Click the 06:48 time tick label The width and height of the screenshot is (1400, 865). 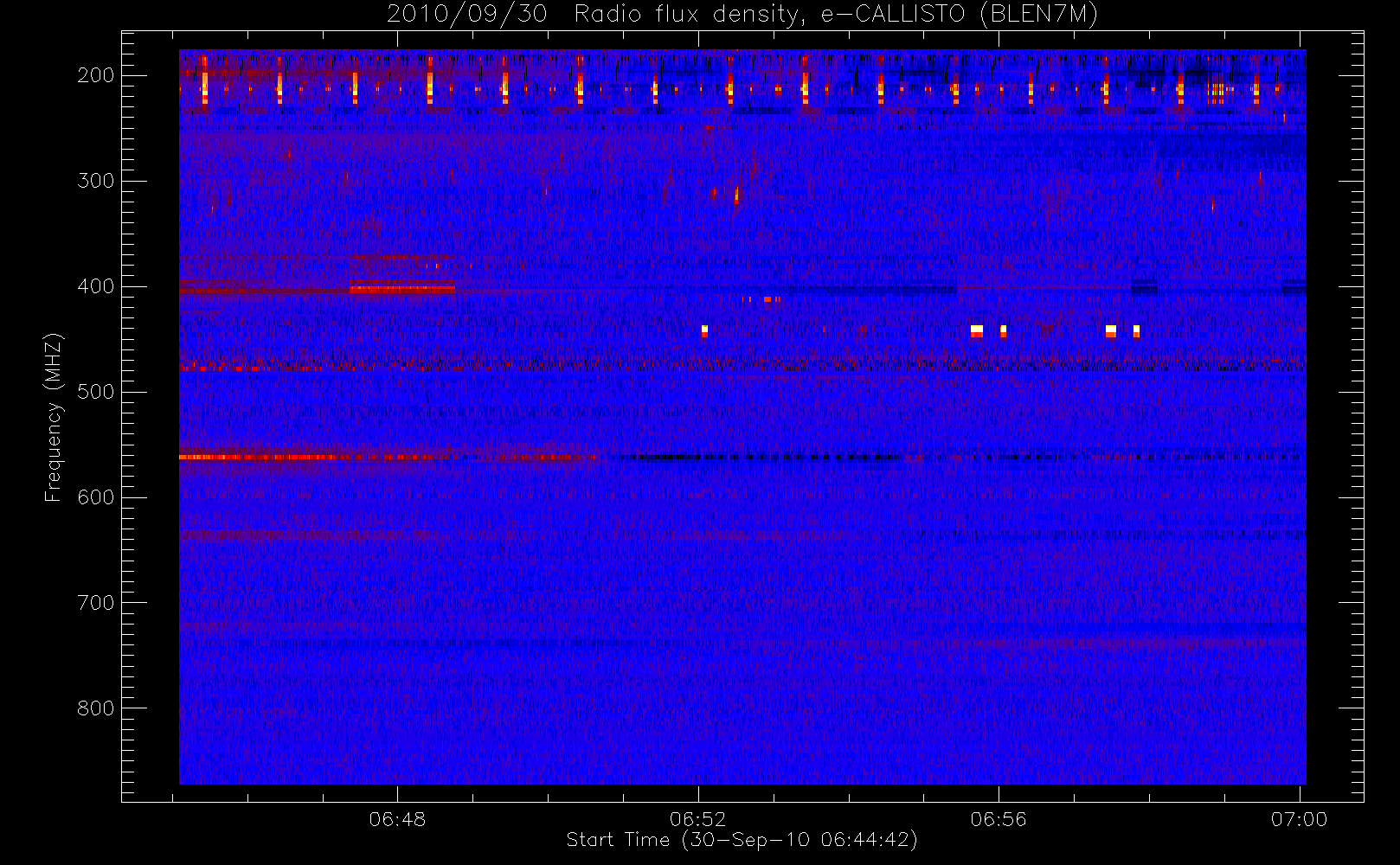coord(397,819)
